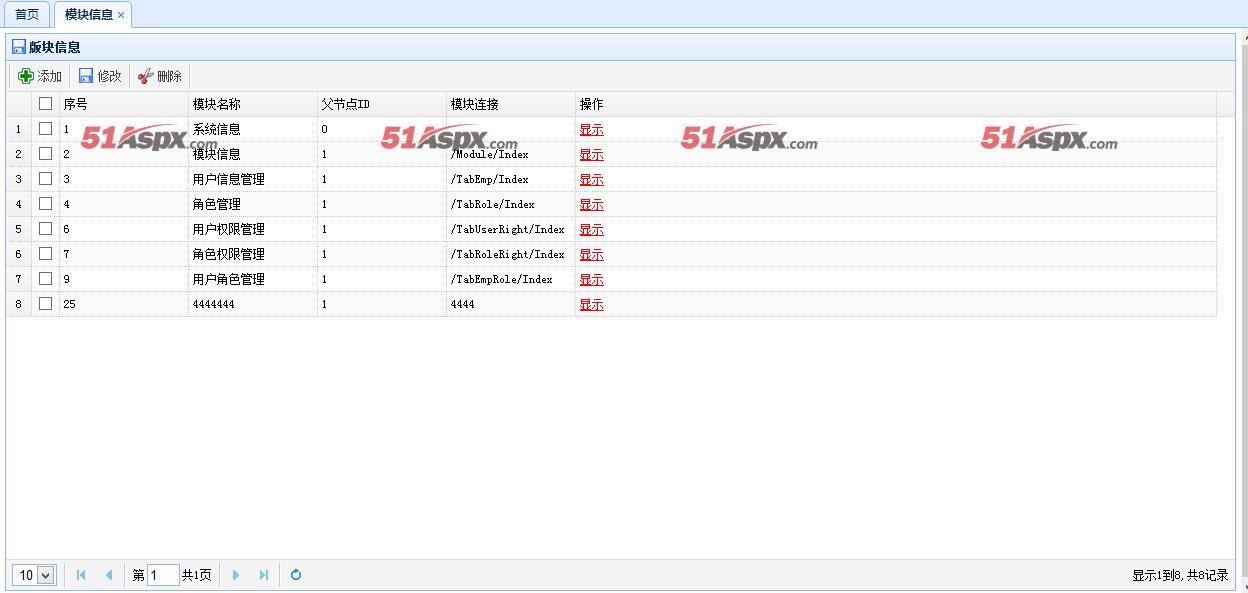Viewport: 1248px width, 593px height.
Task: Select the 用户权限管理 name cell
Action: [253, 229]
